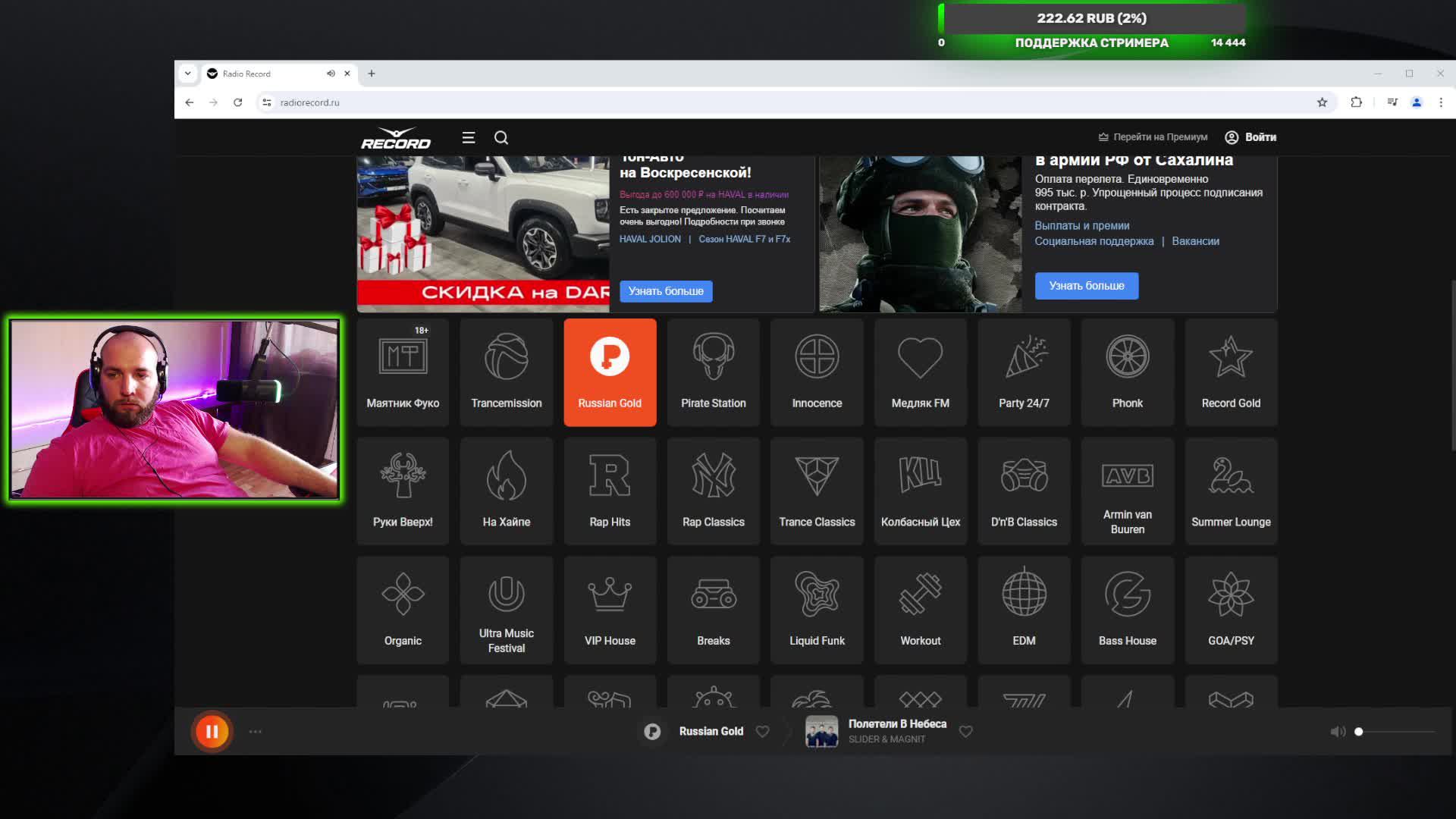Click the Войти login button
The height and width of the screenshot is (819, 1456).
[x=1251, y=137]
